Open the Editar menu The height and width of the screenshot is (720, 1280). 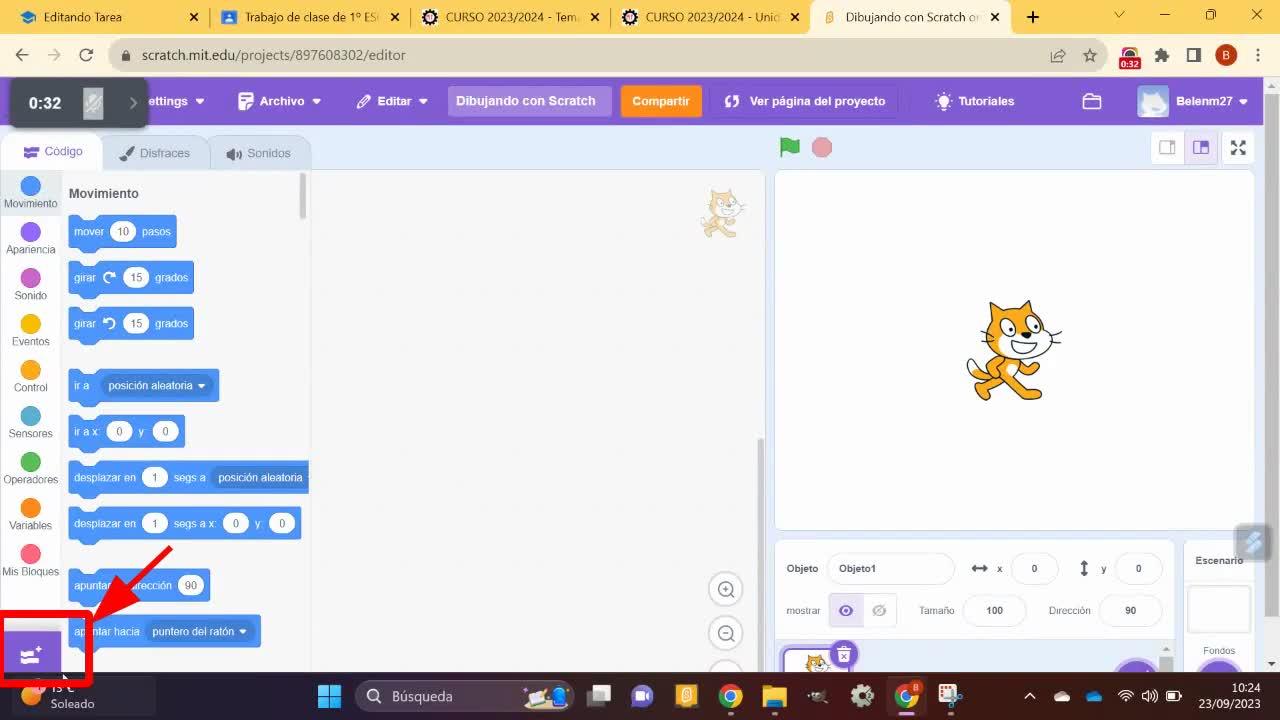pos(392,101)
